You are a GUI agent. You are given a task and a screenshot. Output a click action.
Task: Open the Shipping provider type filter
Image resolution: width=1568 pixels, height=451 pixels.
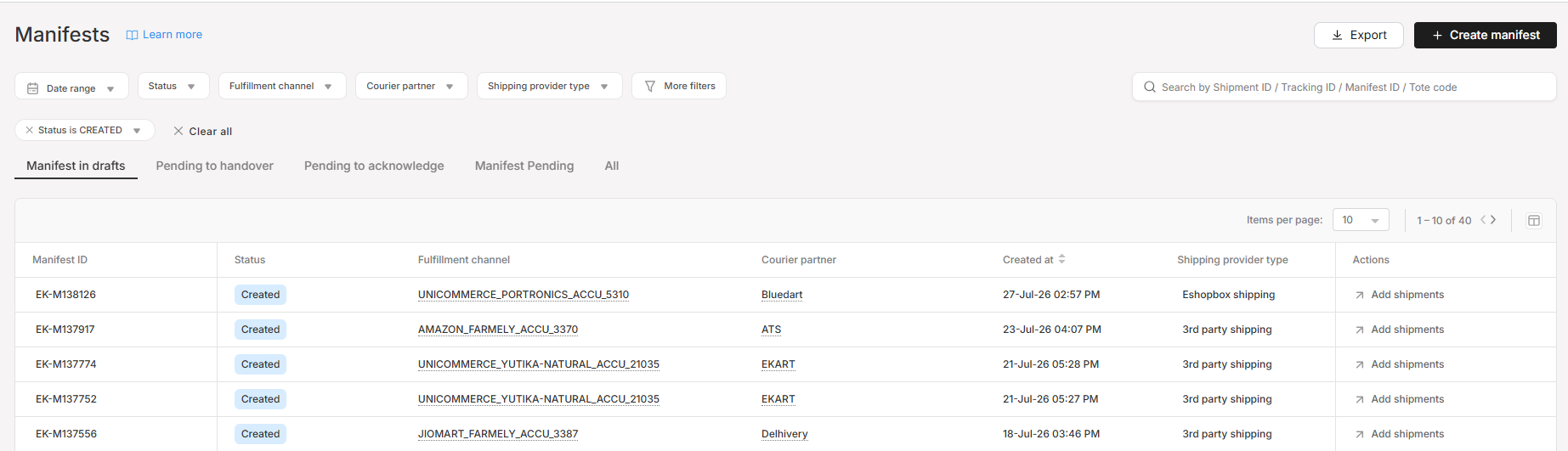[550, 86]
